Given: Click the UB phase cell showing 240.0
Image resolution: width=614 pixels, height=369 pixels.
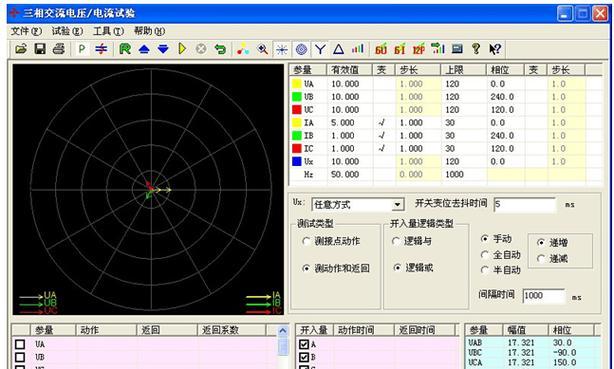Looking at the screenshot, I should 505,97.
